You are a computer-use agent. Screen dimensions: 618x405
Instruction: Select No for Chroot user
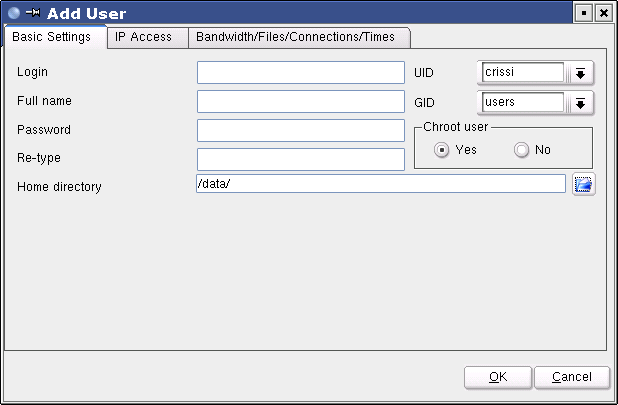(521, 150)
